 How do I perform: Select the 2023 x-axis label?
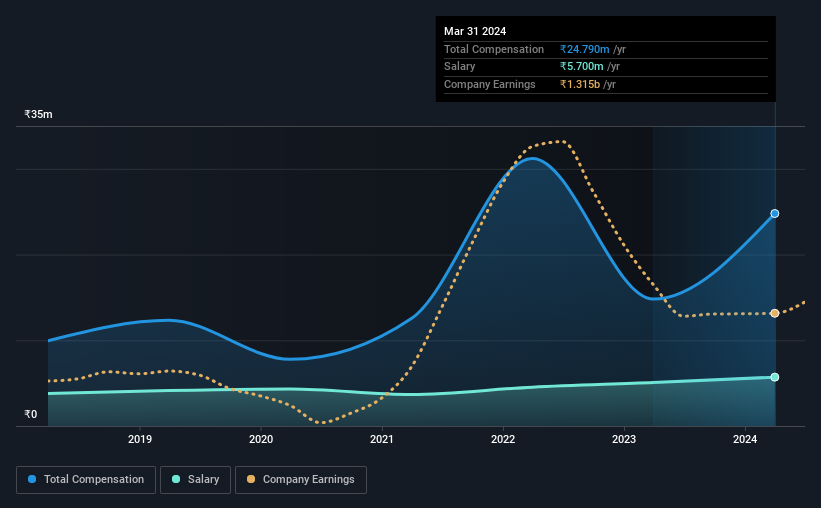point(624,439)
